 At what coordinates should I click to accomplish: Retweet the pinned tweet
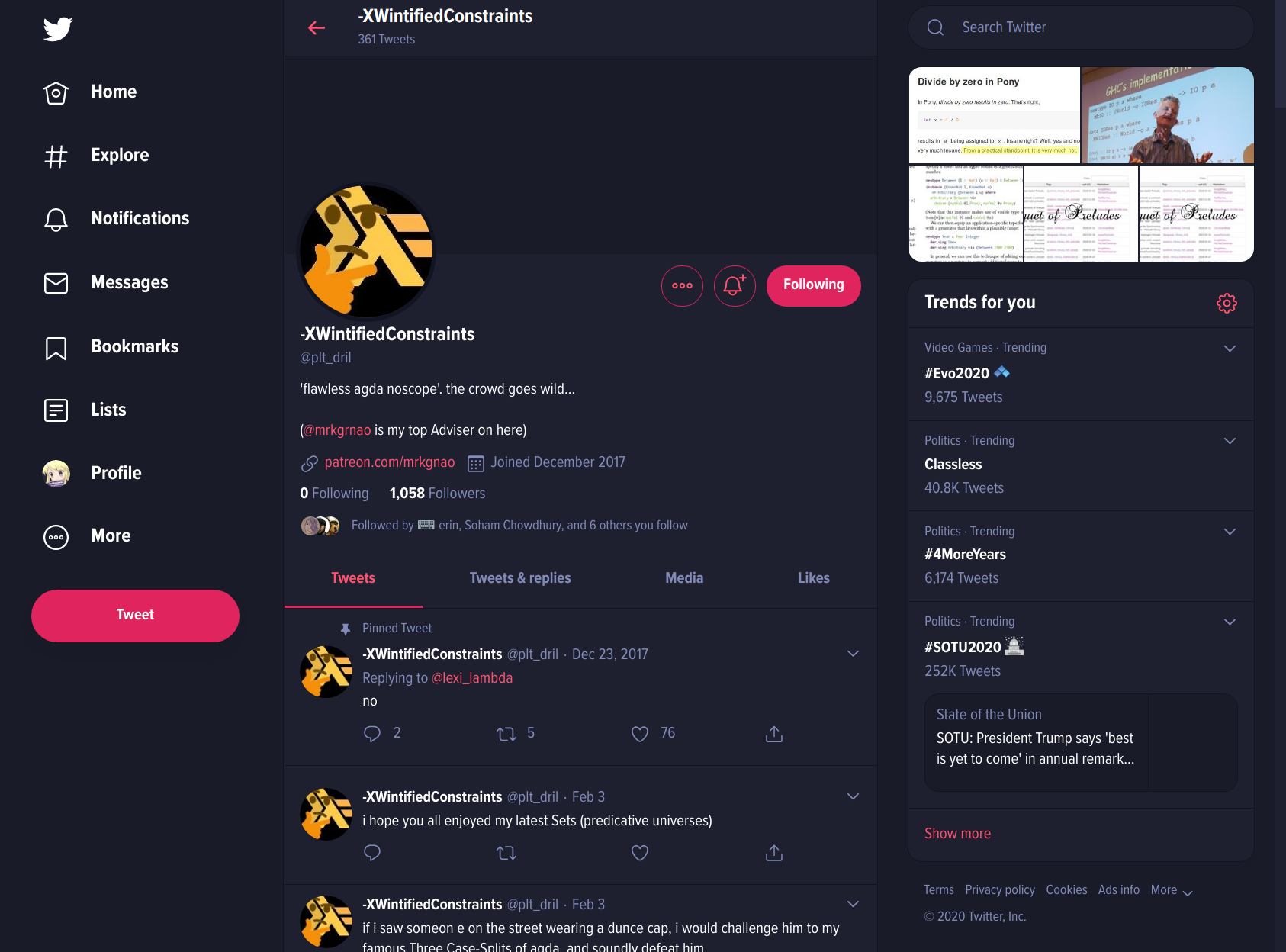(x=506, y=734)
